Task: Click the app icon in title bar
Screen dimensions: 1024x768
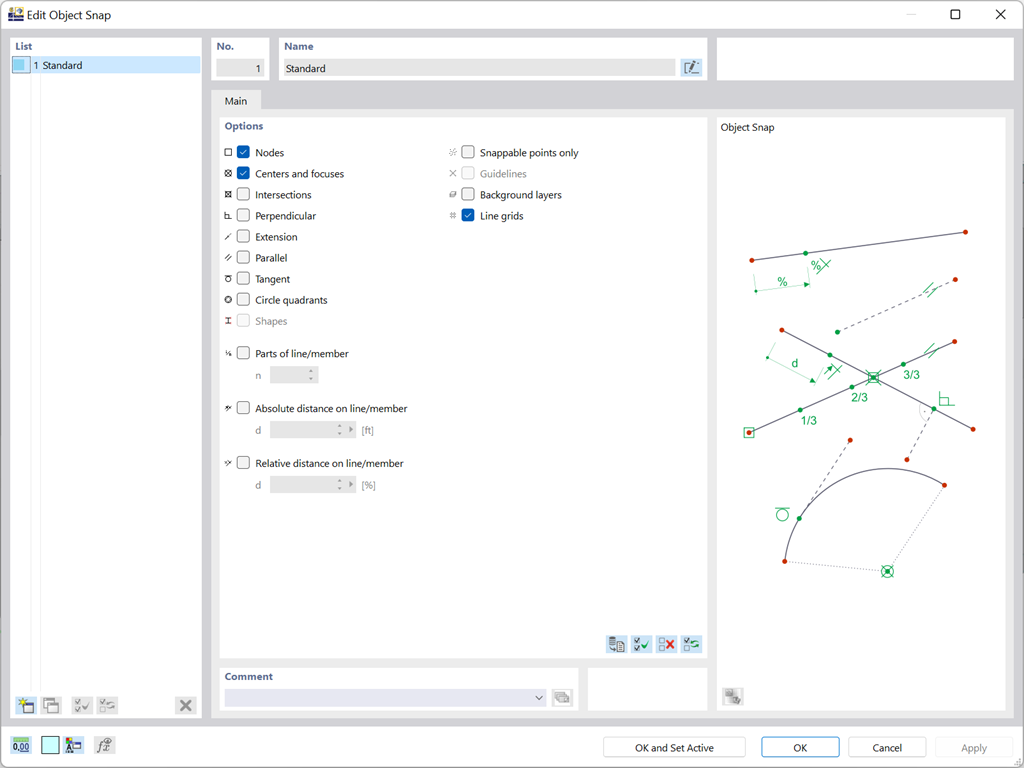Action: point(16,14)
